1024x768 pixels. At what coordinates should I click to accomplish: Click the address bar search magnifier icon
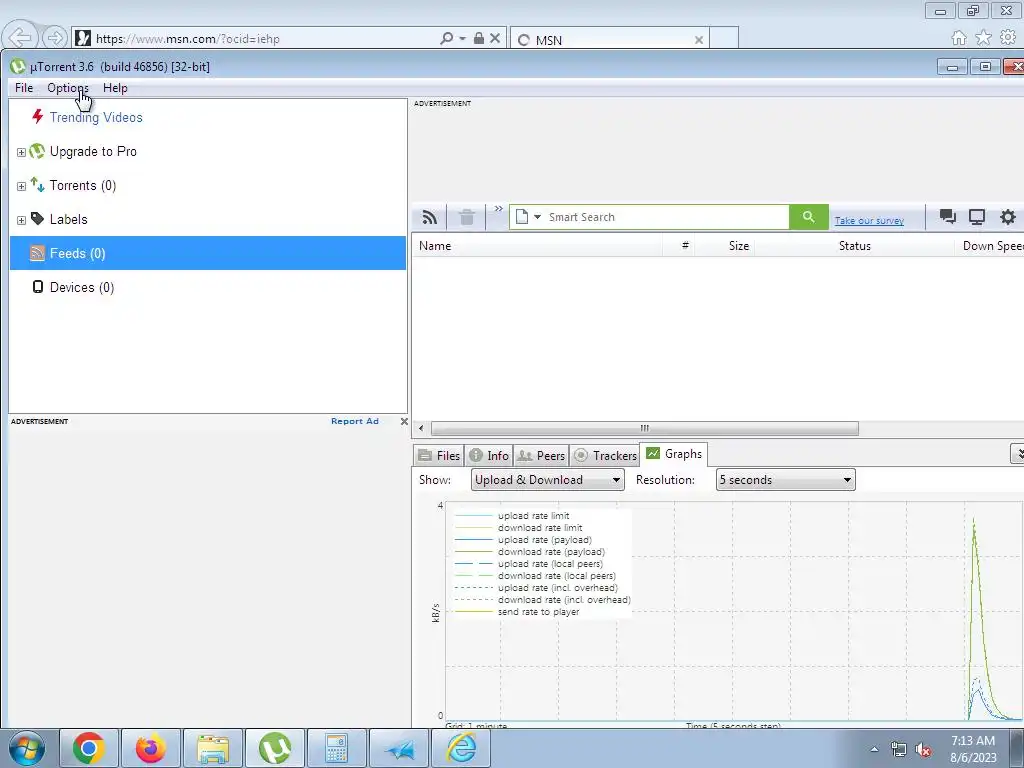click(x=447, y=39)
